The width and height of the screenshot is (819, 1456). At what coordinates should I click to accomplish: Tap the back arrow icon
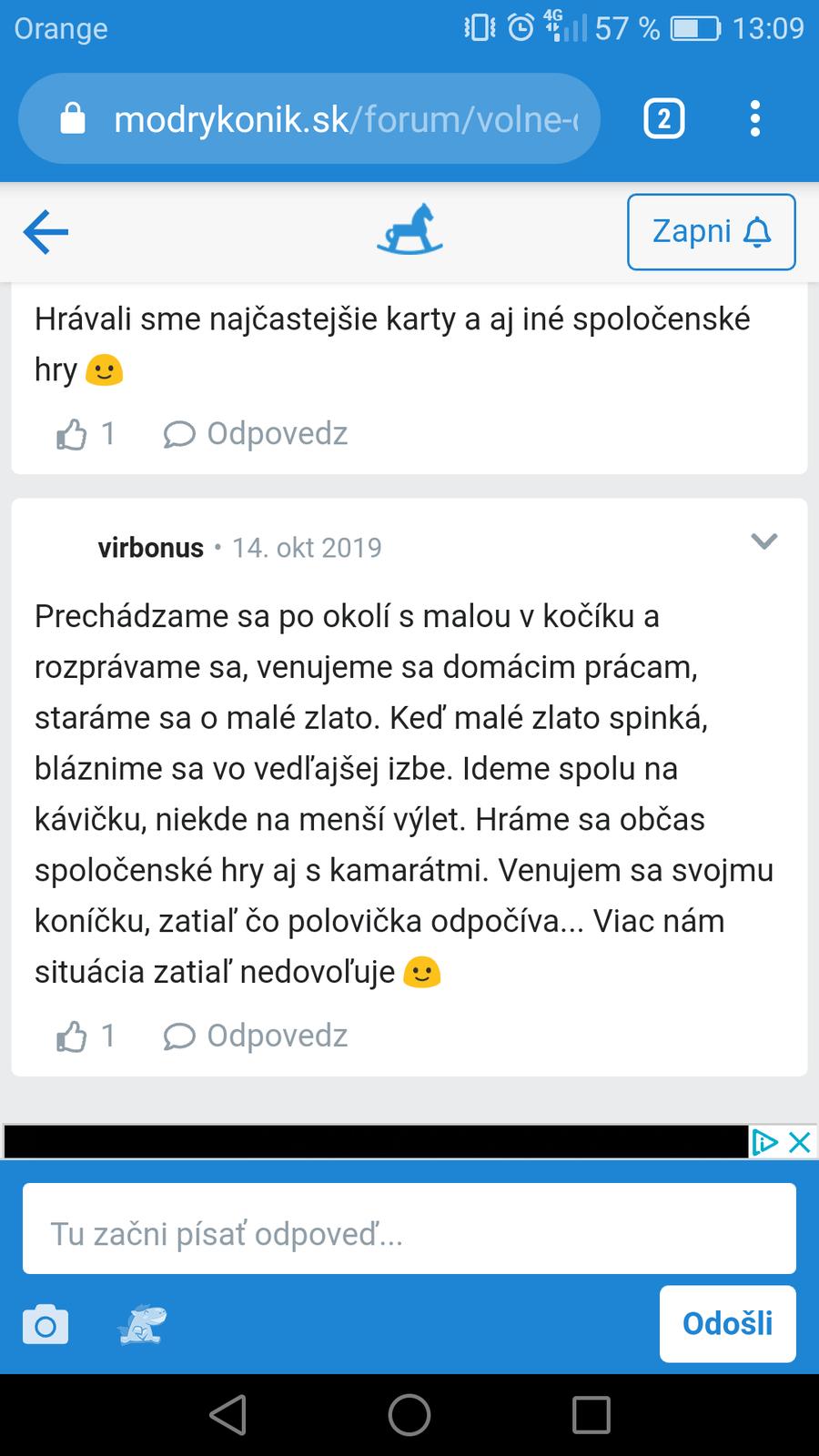pos(46,232)
